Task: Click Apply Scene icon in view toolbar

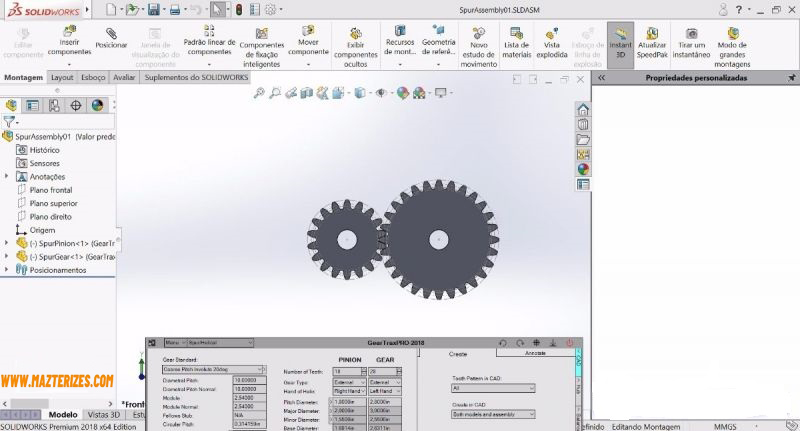Action: tap(419, 93)
